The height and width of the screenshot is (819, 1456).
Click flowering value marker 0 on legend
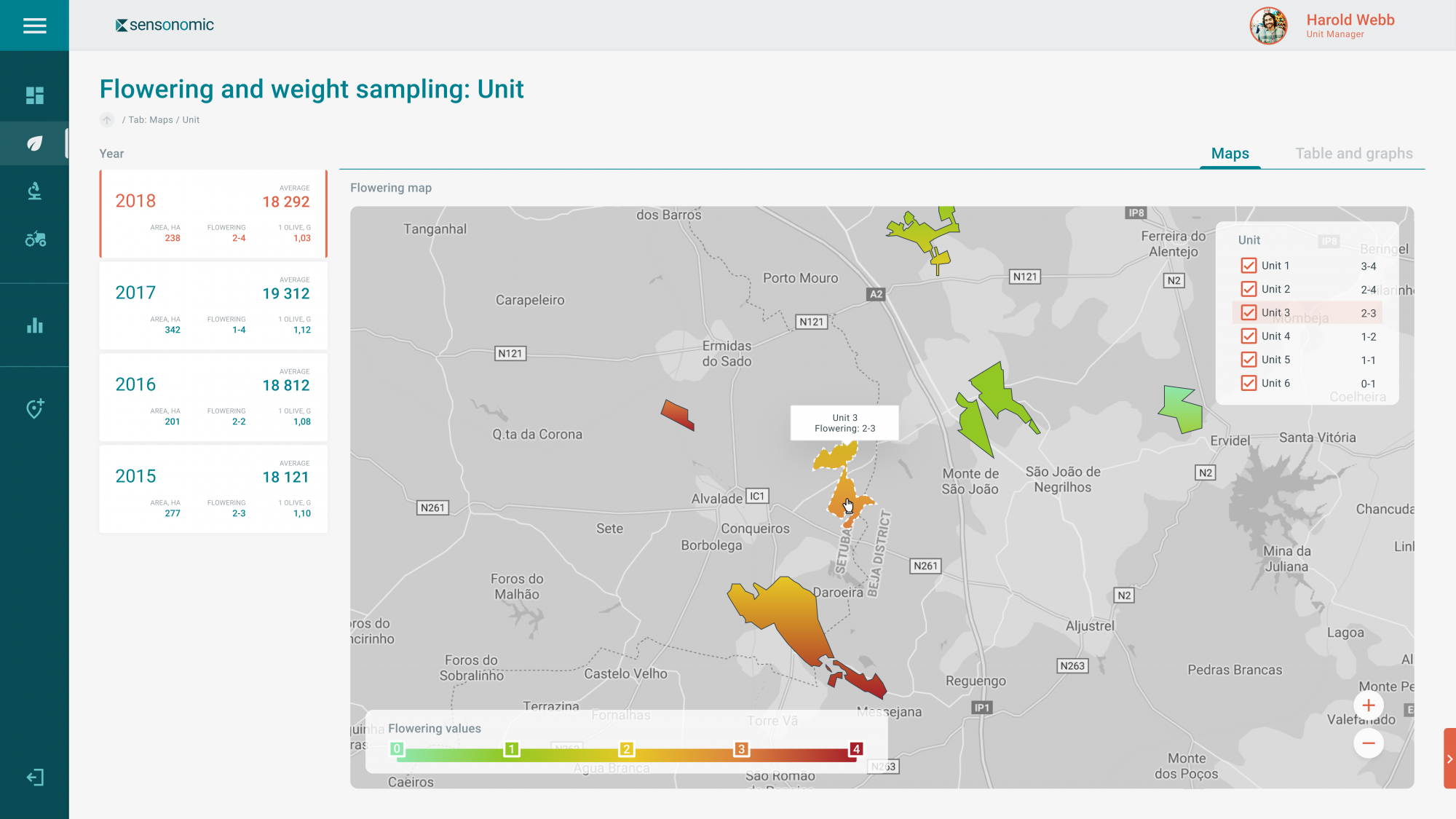(397, 749)
